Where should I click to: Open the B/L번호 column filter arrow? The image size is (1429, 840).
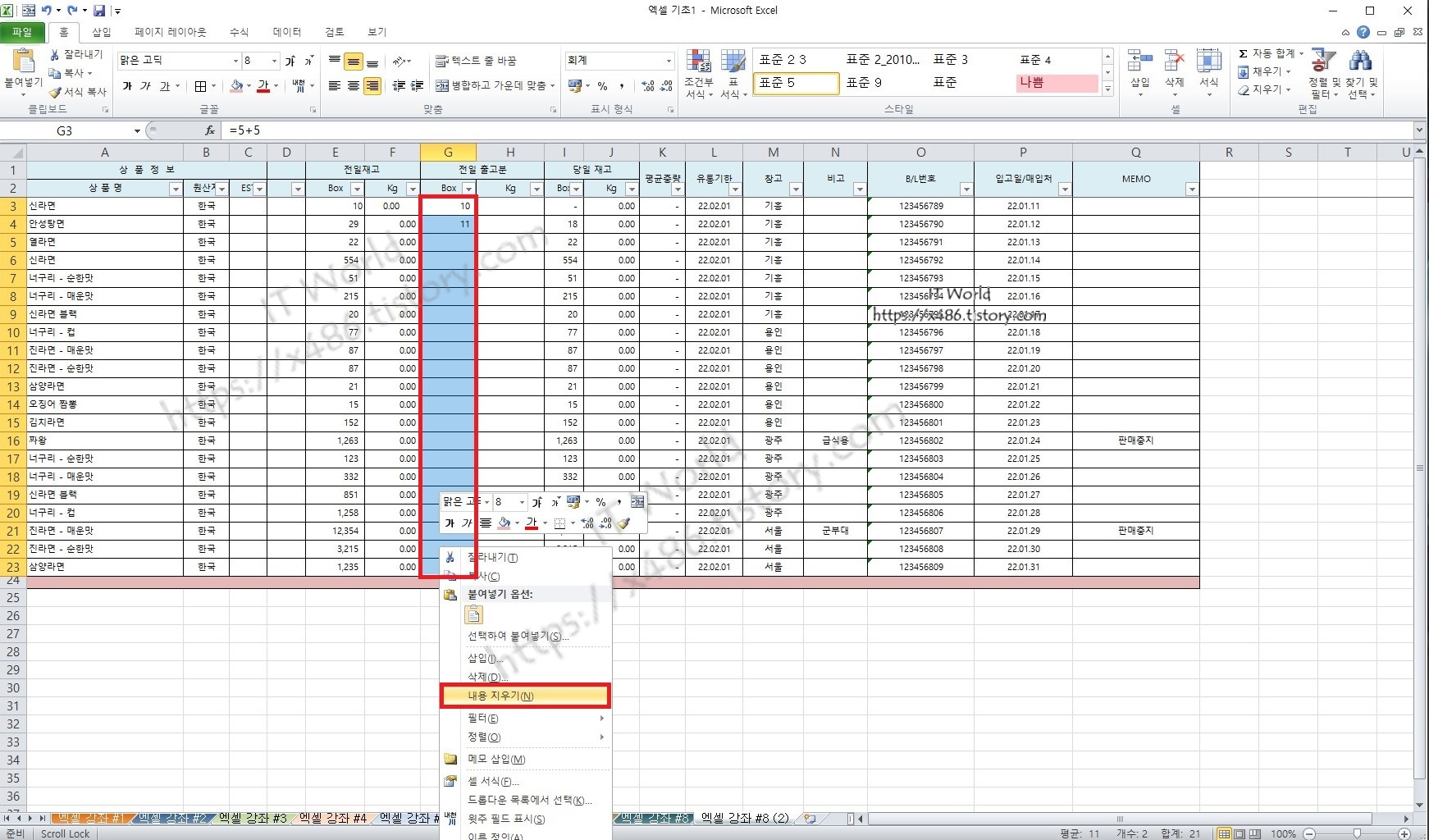(966, 189)
